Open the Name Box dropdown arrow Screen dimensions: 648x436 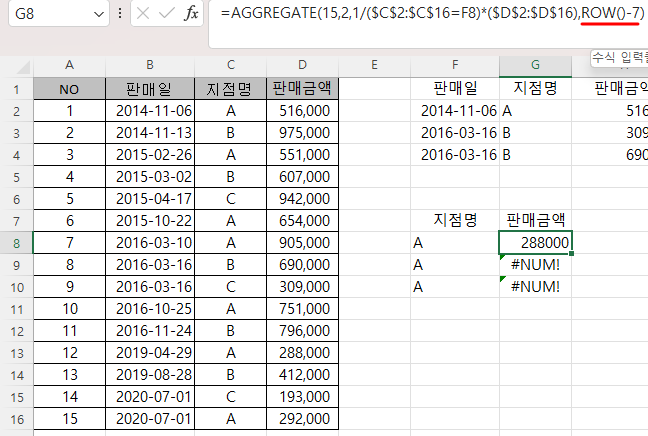(98, 14)
